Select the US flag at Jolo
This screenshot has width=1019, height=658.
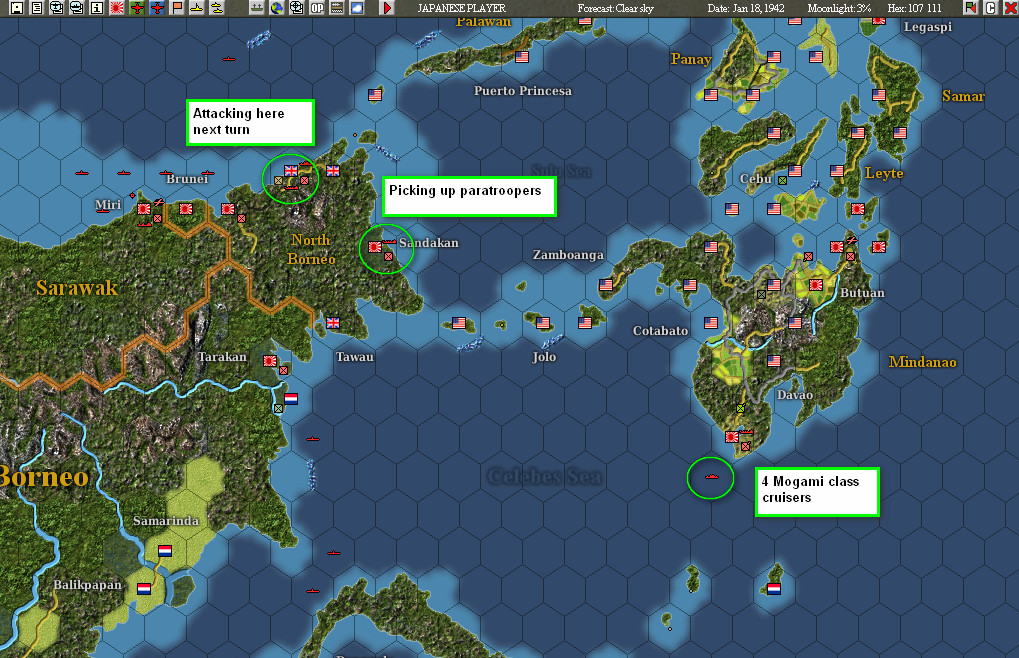click(543, 323)
